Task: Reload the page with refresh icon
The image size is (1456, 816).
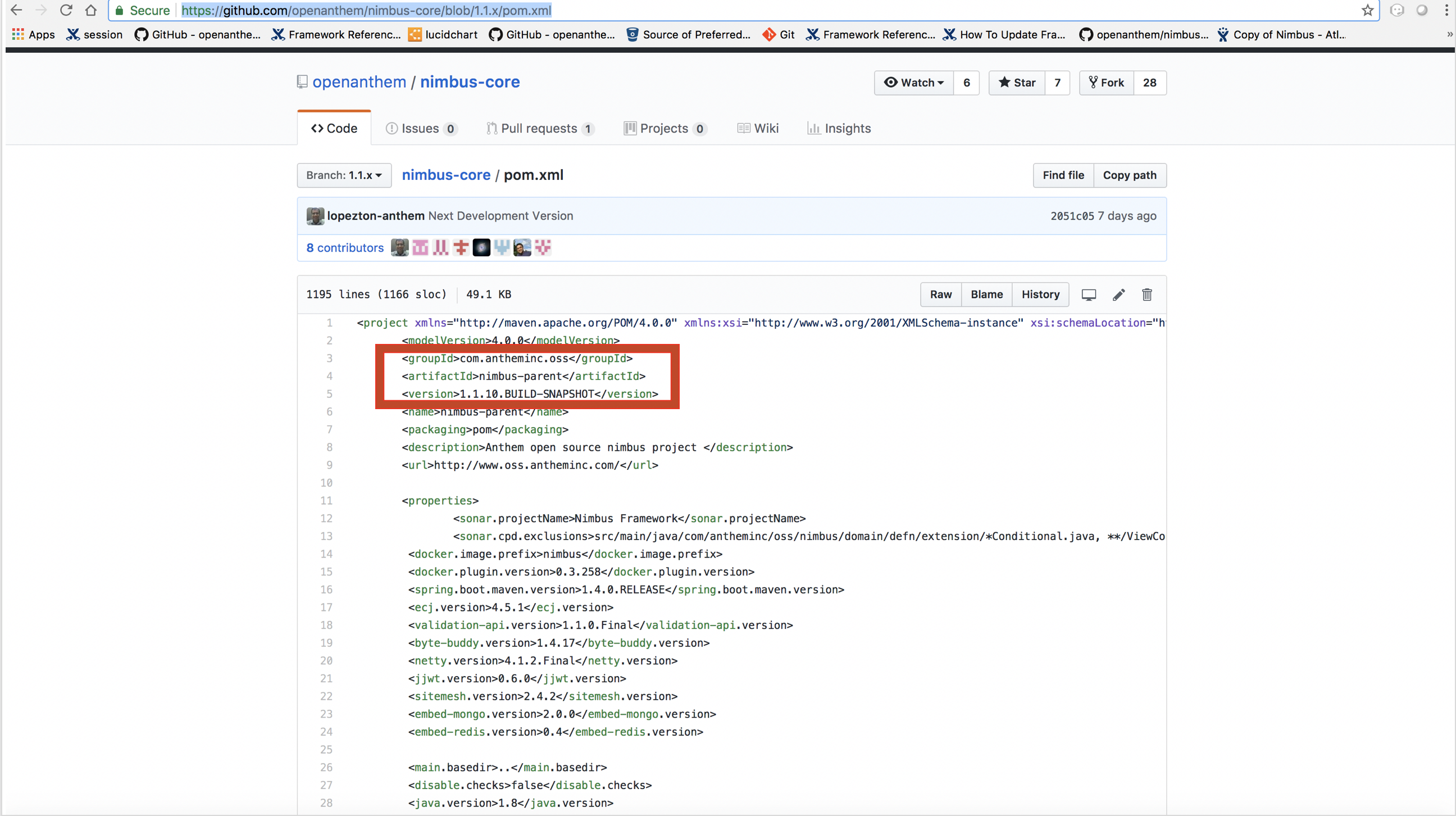Action: (x=66, y=10)
